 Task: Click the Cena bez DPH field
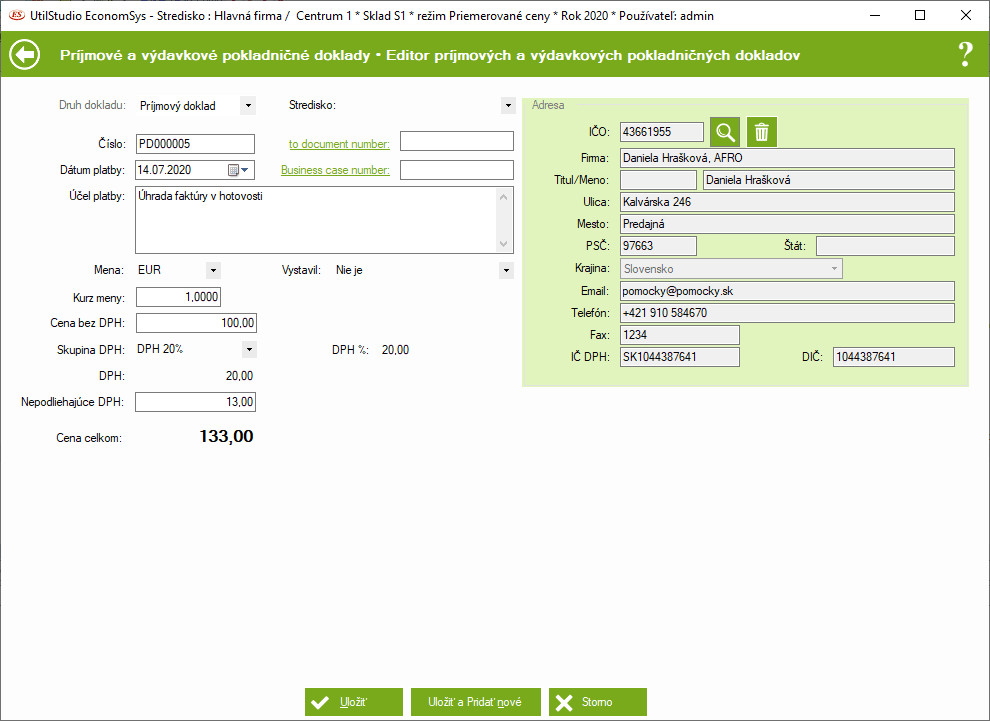coord(196,323)
